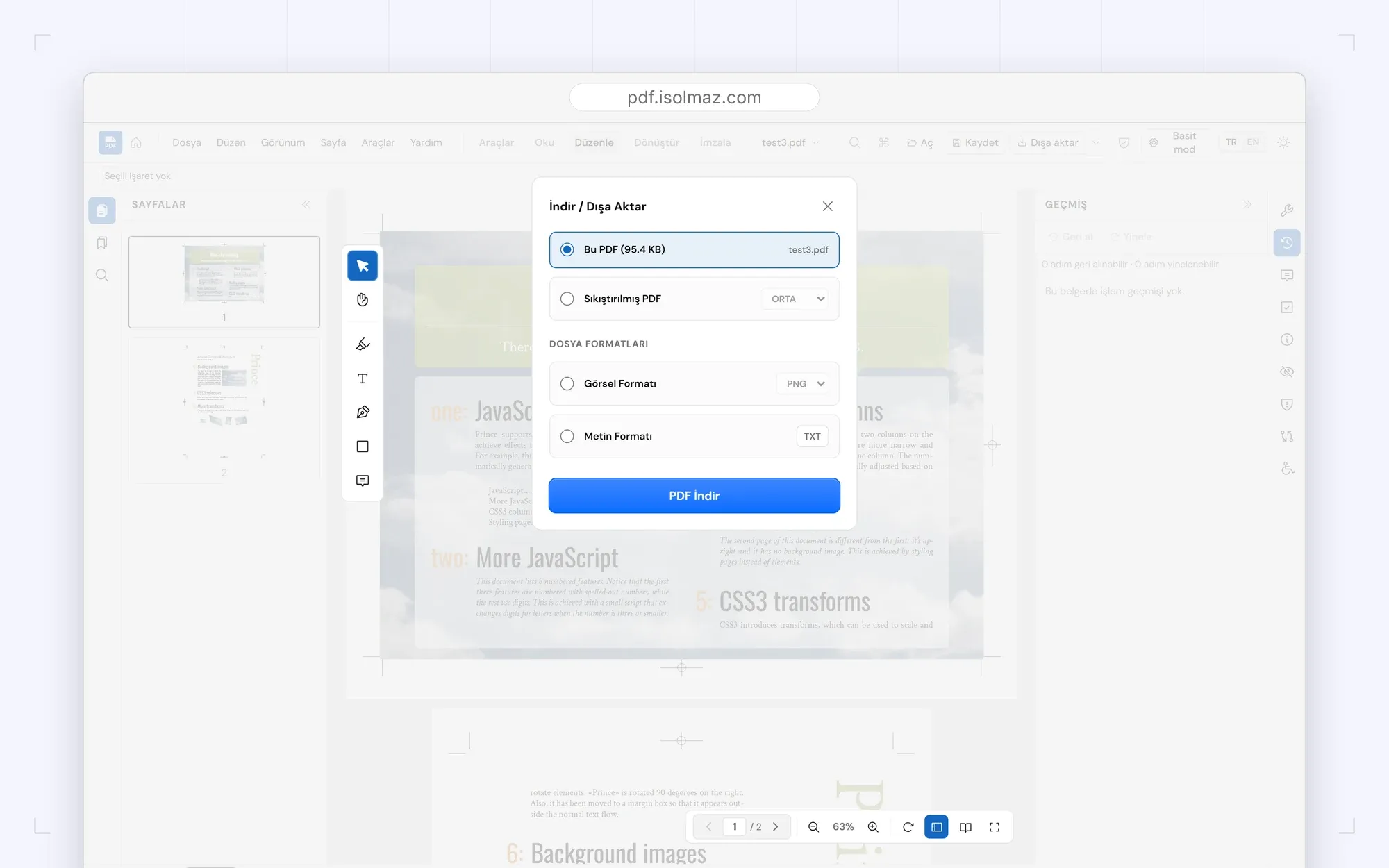This screenshot has width=1389, height=868.
Task: Click the TXT format tag
Action: click(x=812, y=436)
